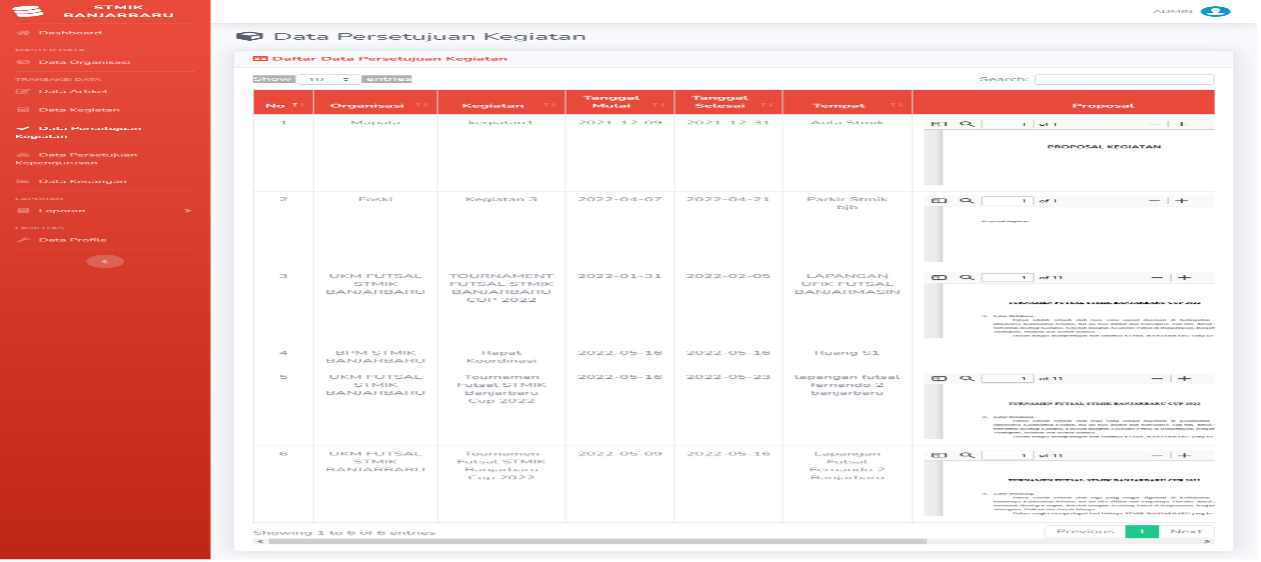Image resolution: width=1261 pixels, height=562 pixels.
Task: Click the STMIK Banjarbaru logo icon
Action: click(34, 11)
